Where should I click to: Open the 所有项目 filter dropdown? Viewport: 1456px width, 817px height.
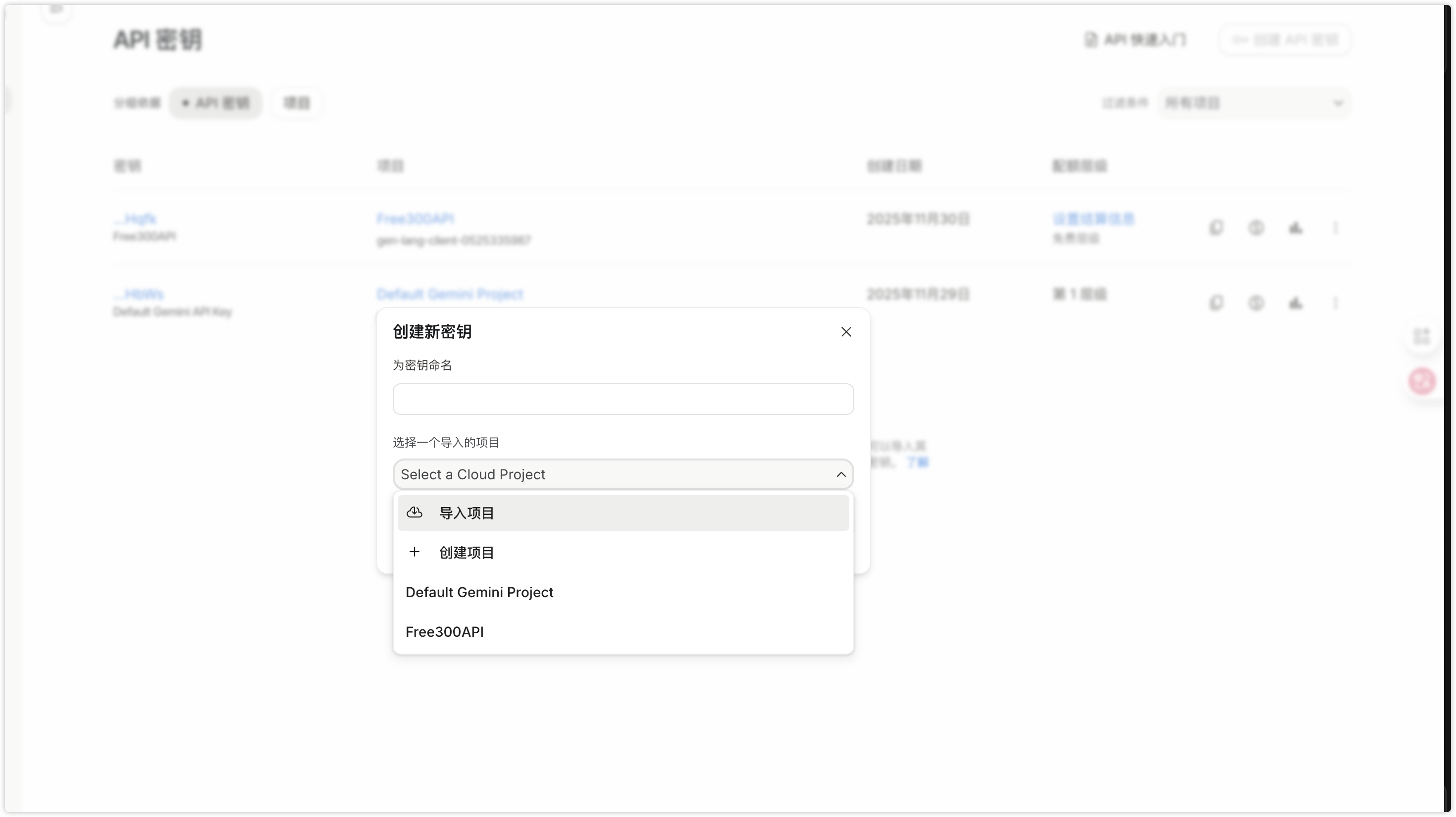(1255, 102)
